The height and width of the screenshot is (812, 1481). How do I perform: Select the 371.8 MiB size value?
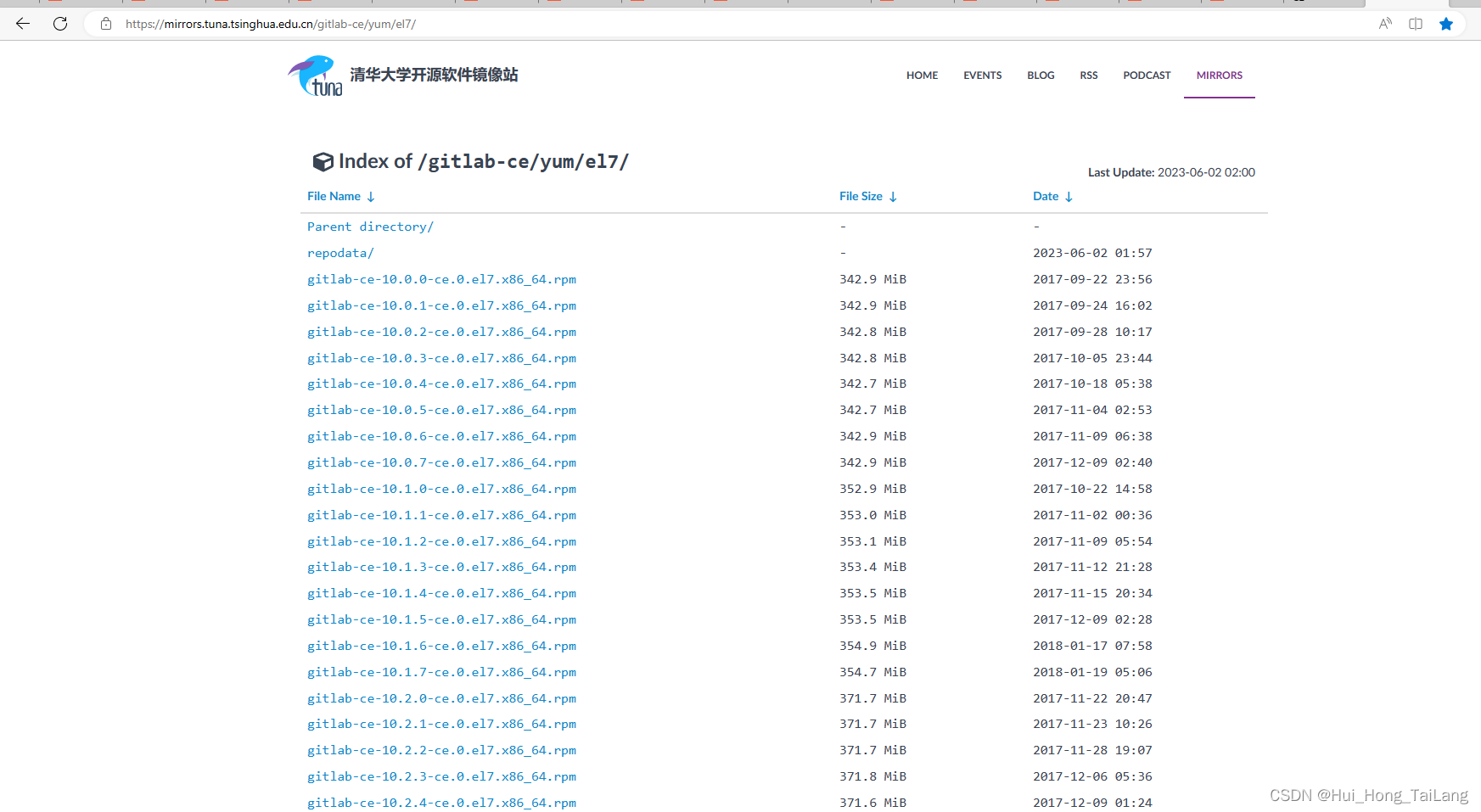coord(872,776)
